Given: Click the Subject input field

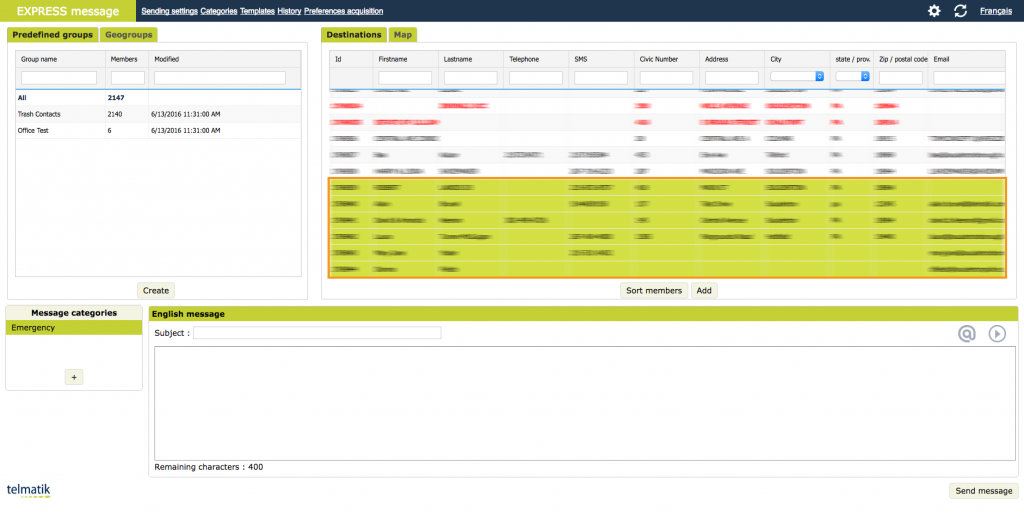Looking at the screenshot, I should pos(317,333).
